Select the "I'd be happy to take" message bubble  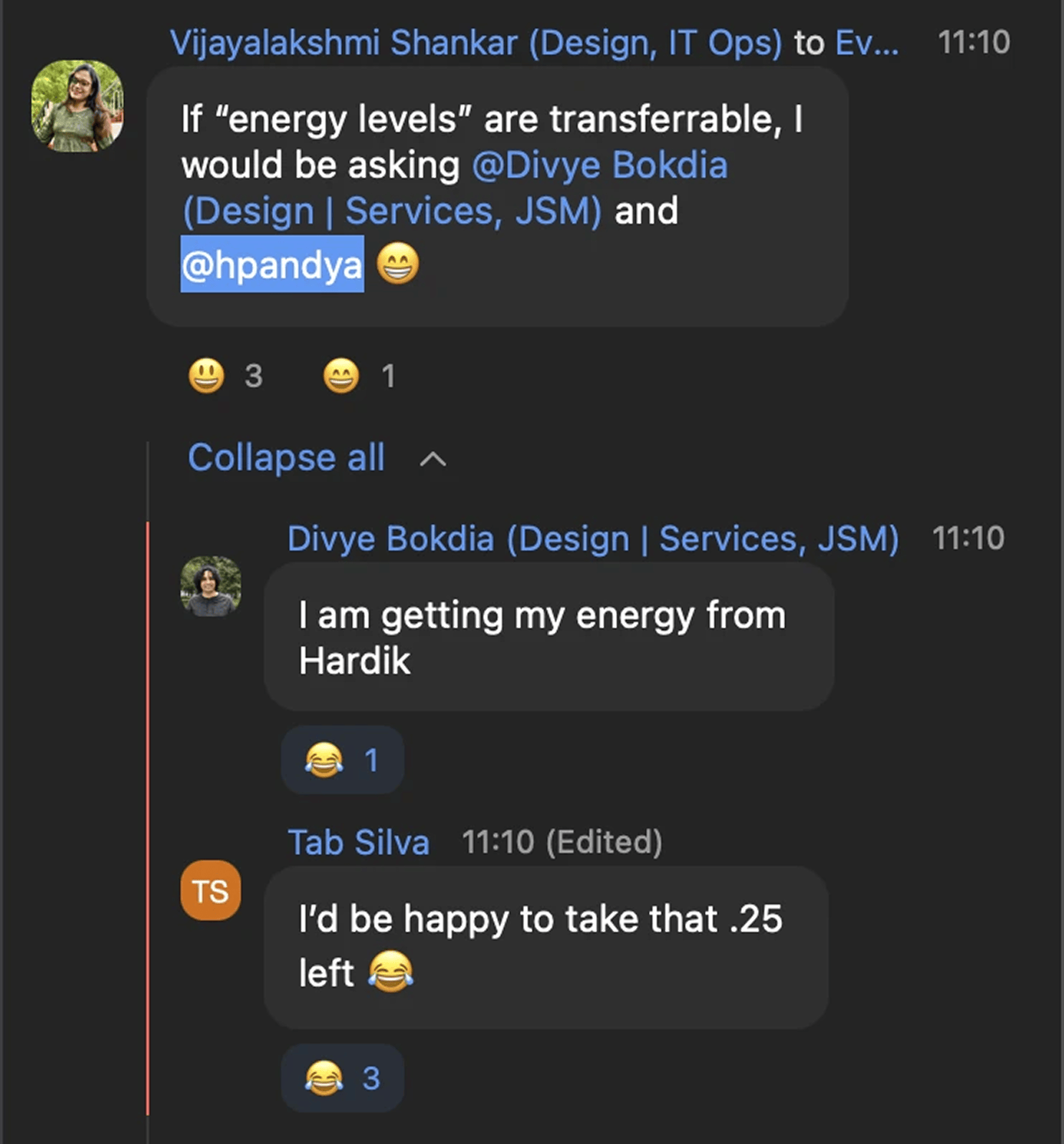tap(546, 947)
